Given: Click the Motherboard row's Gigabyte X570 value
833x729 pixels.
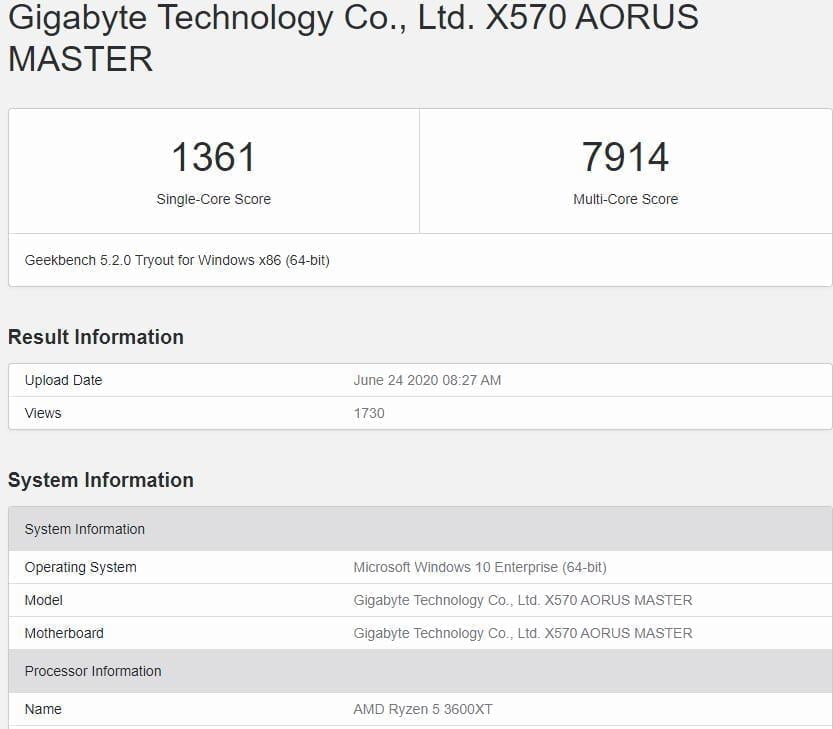Looking at the screenshot, I should (x=523, y=633).
